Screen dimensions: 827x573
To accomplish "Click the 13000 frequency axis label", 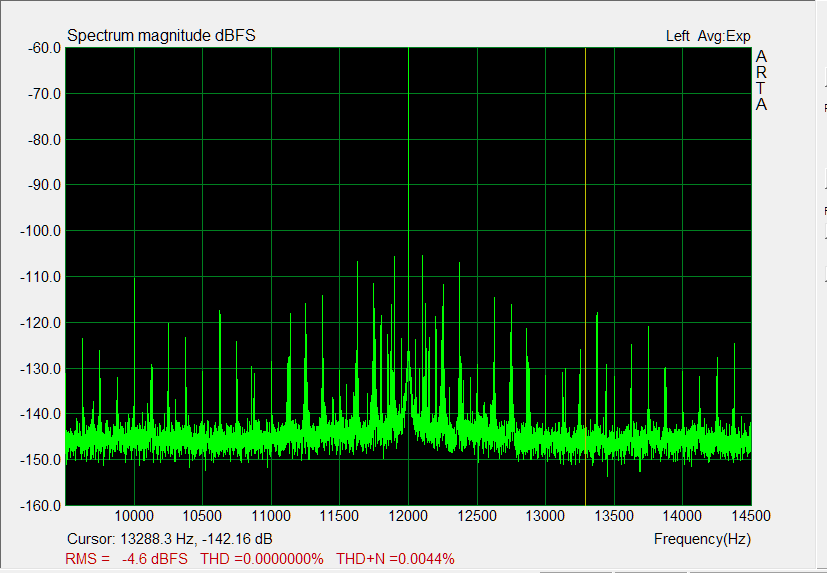I will click(x=545, y=515).
